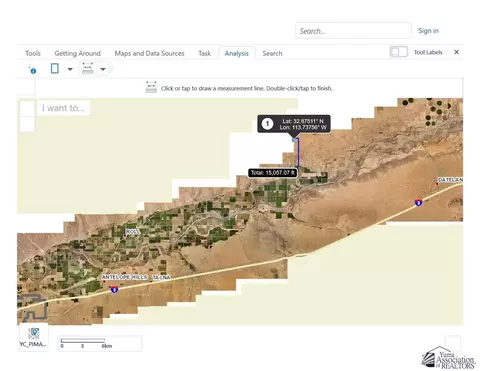Select the measure distance tool icon

tap(88, 68)
